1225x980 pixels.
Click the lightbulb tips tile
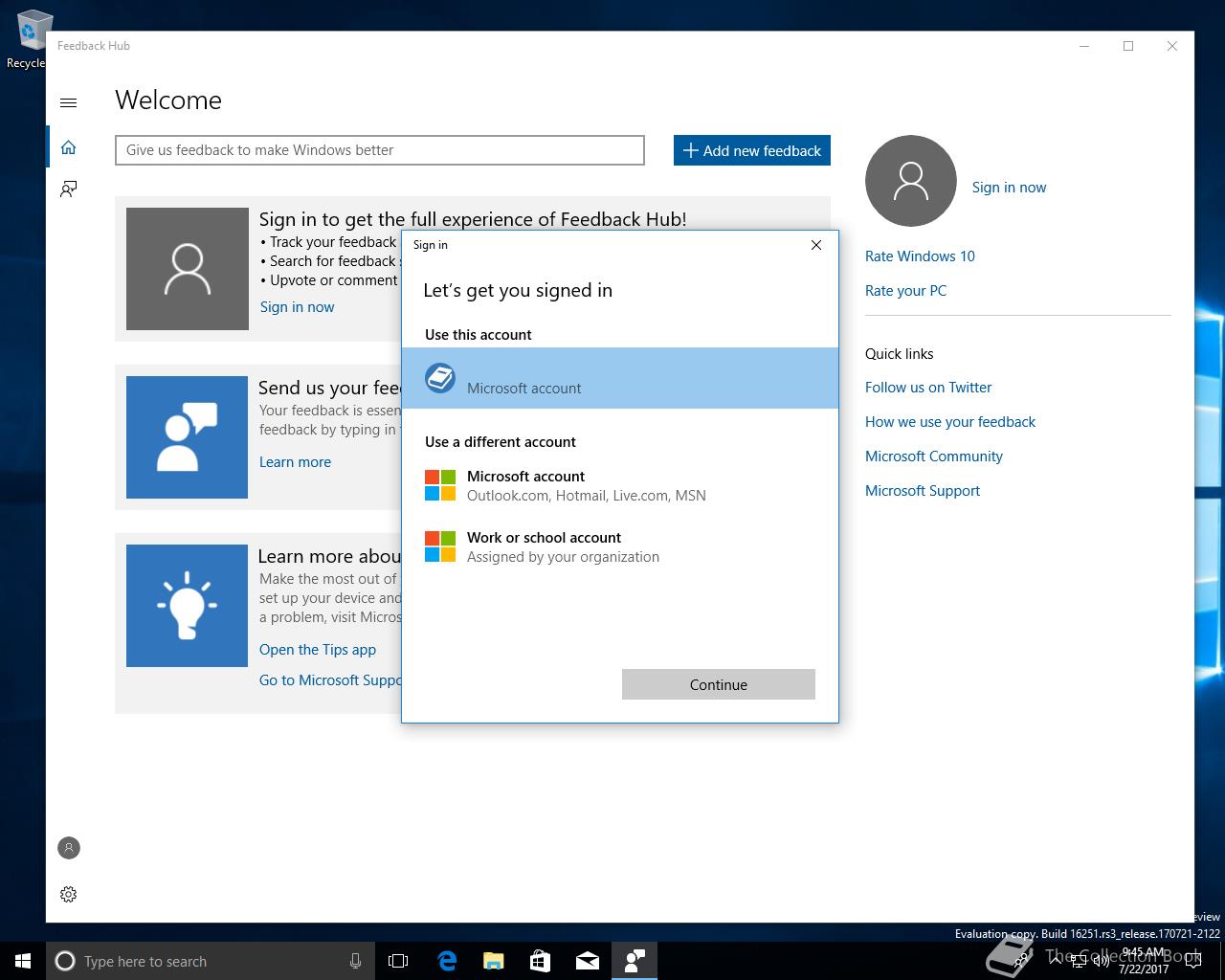[x=188, y=606]
